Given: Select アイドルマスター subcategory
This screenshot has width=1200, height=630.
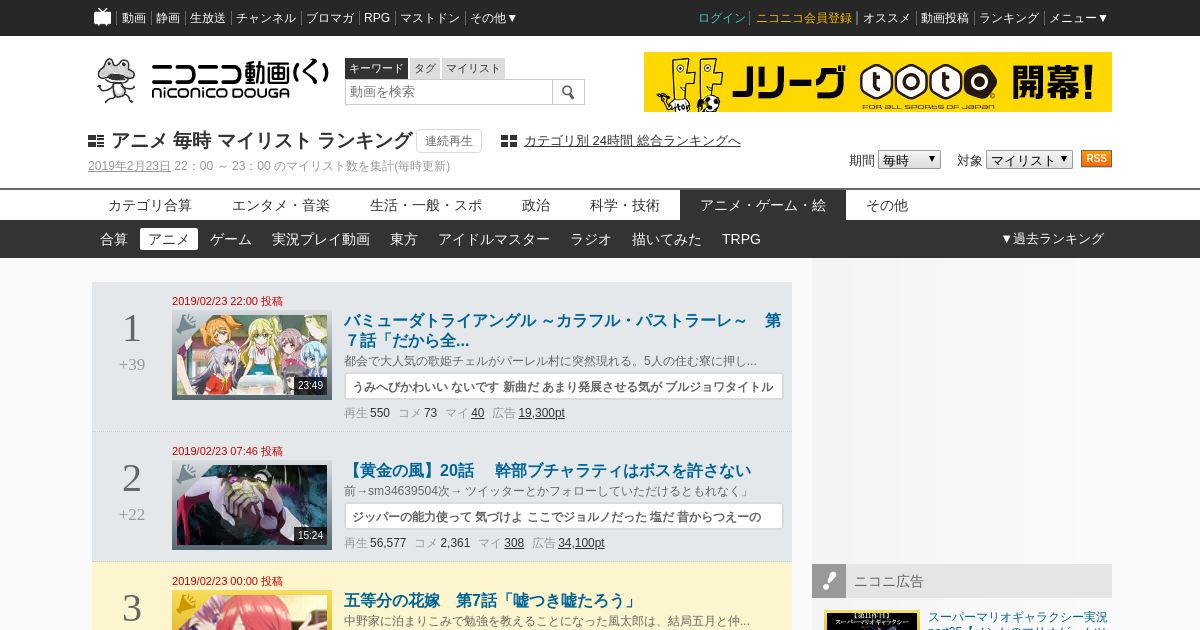Looking at the screenshot, I should [x=494, y=239].
